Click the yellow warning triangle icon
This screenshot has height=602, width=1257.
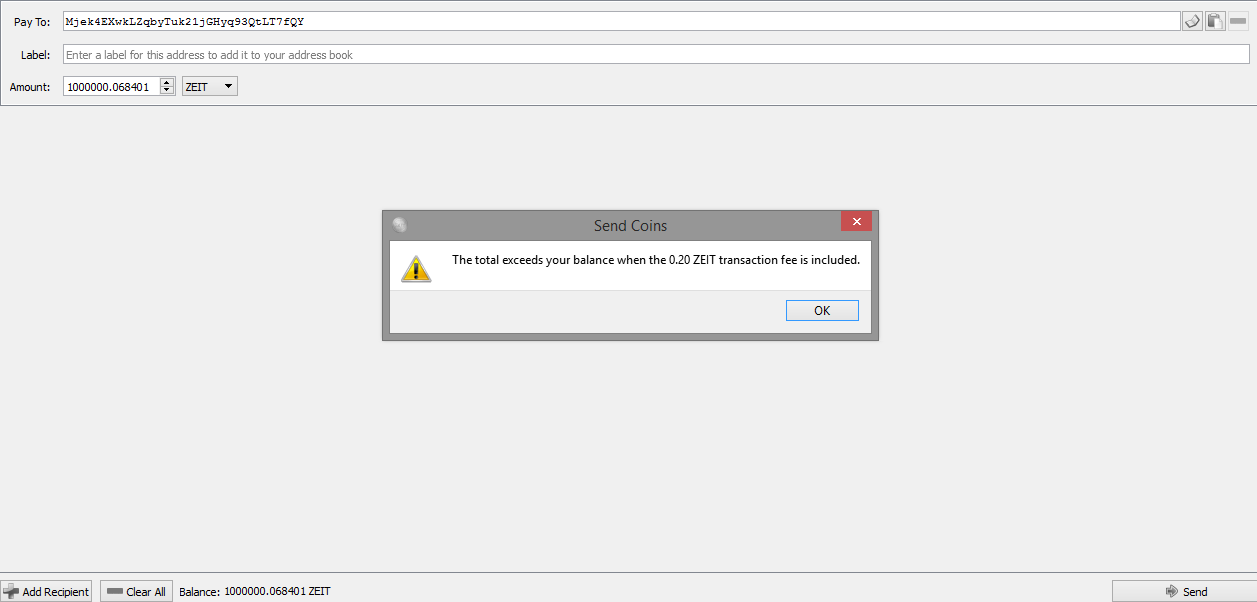point(416,268)
